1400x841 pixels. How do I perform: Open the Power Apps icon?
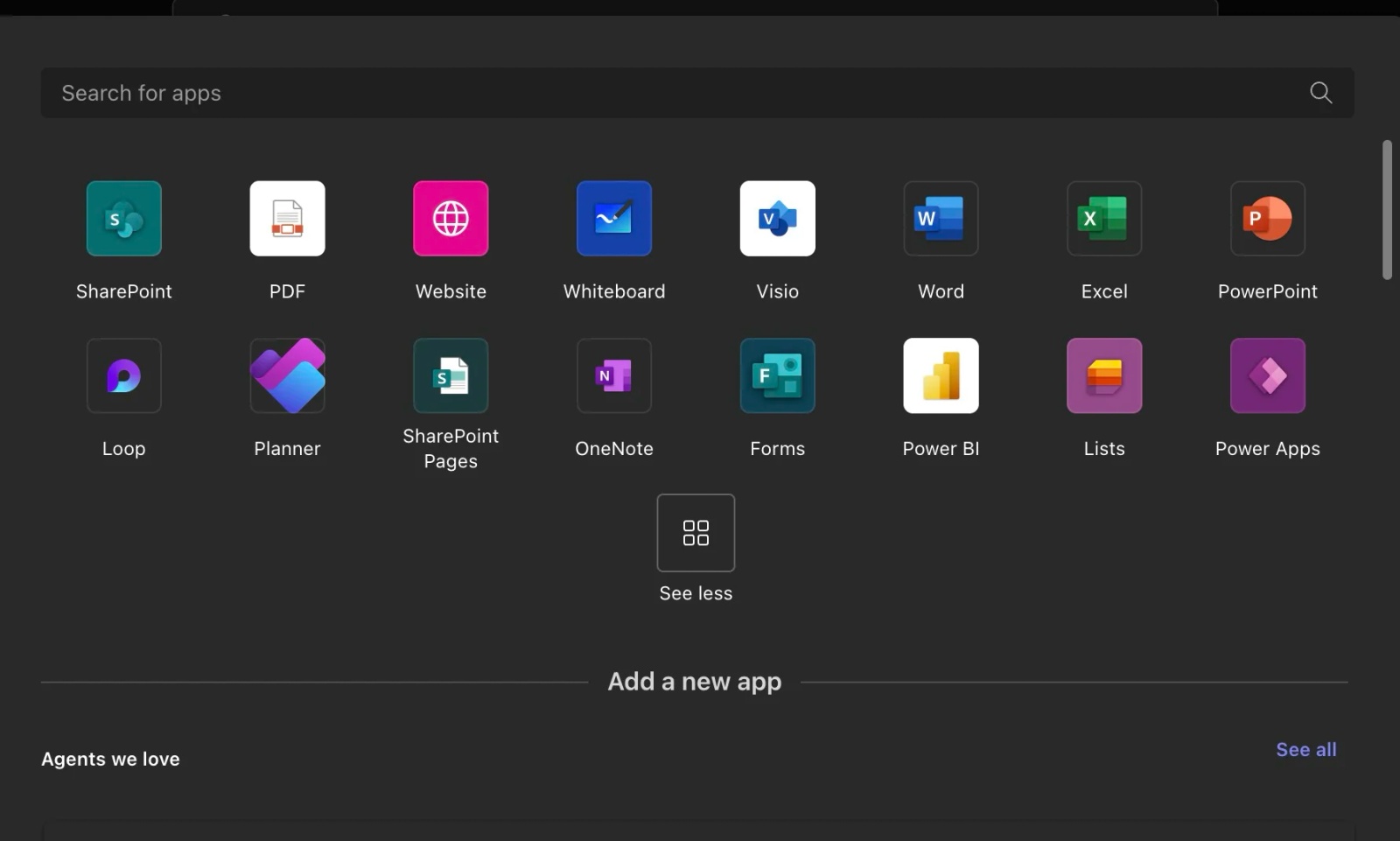[1268, 375]
